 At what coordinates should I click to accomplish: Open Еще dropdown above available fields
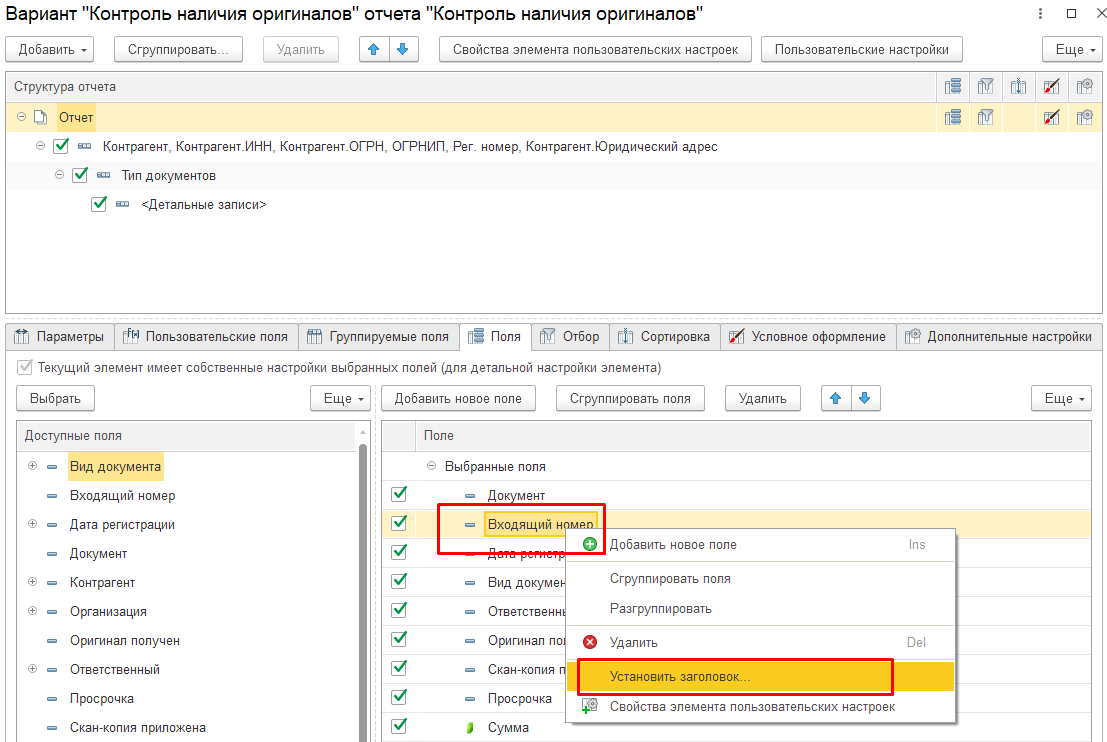[340, 398]
